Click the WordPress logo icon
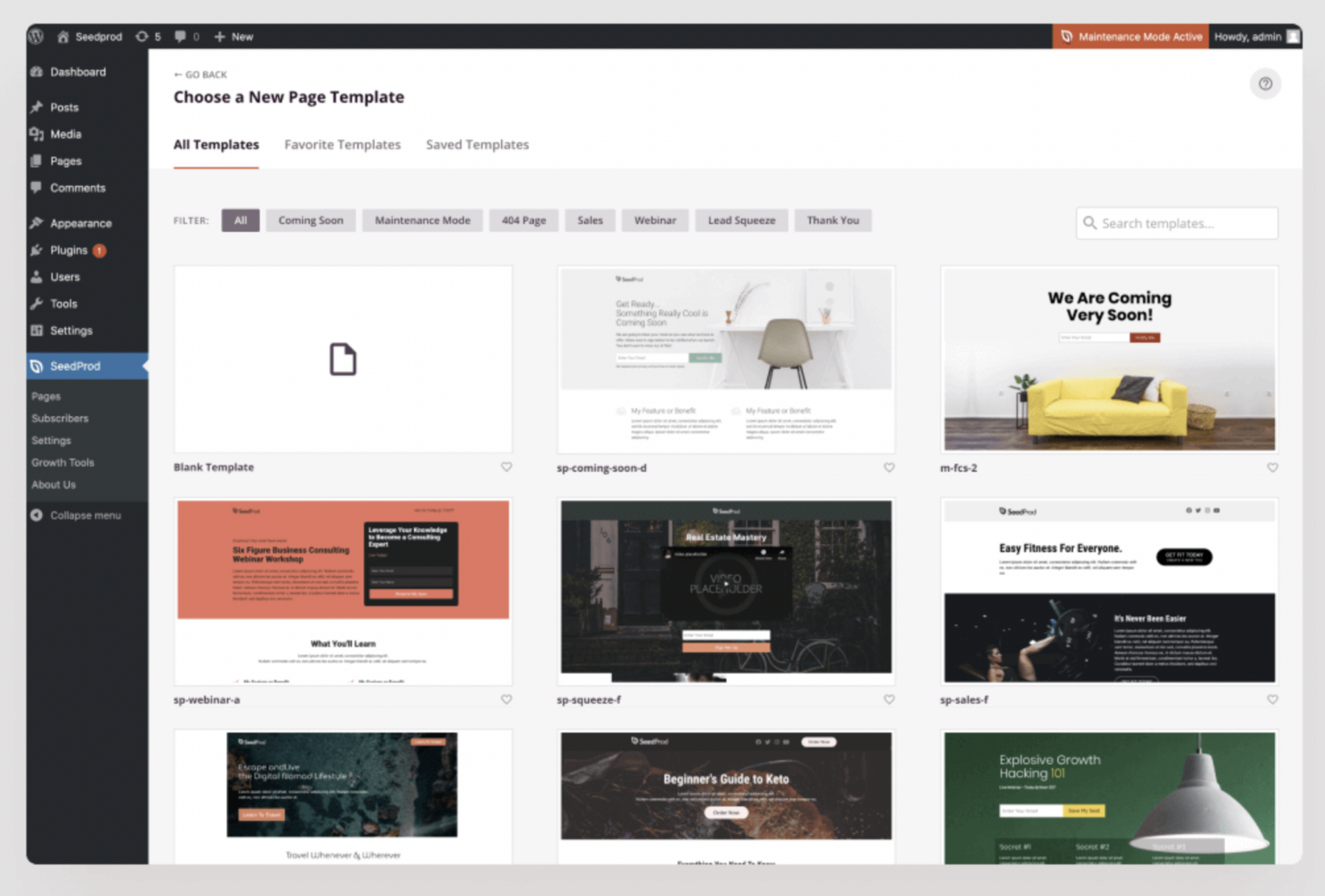Viewport: 1325px width, 896px height. pos(36,36)
